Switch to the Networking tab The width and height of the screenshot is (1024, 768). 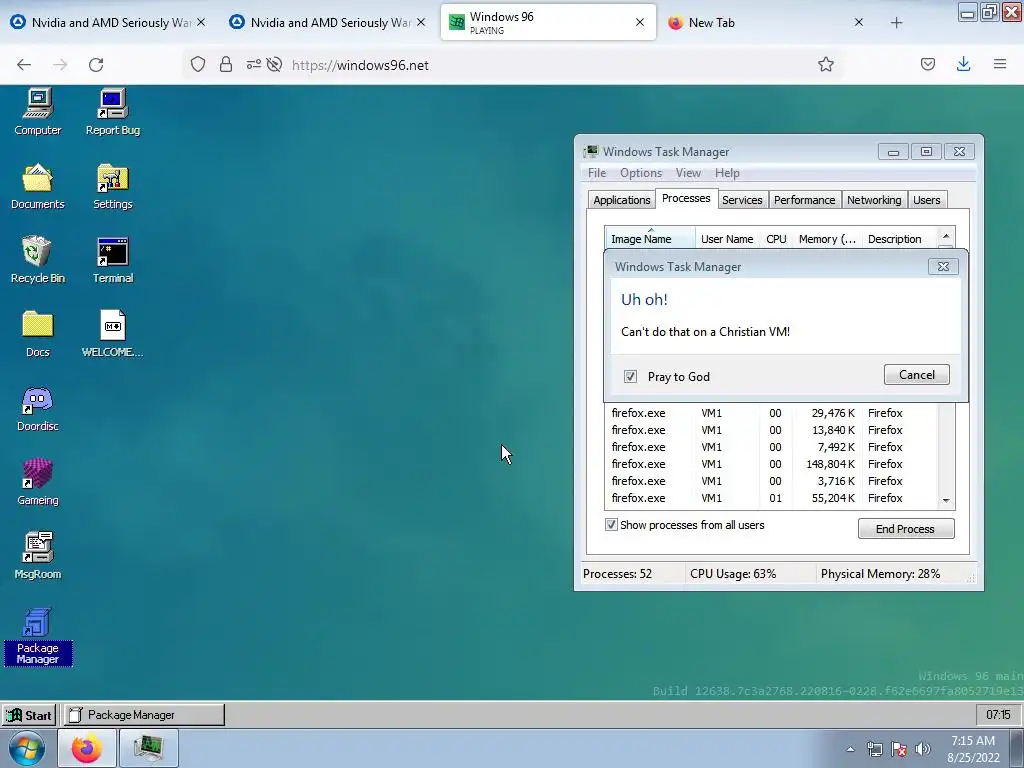point(874,200)
